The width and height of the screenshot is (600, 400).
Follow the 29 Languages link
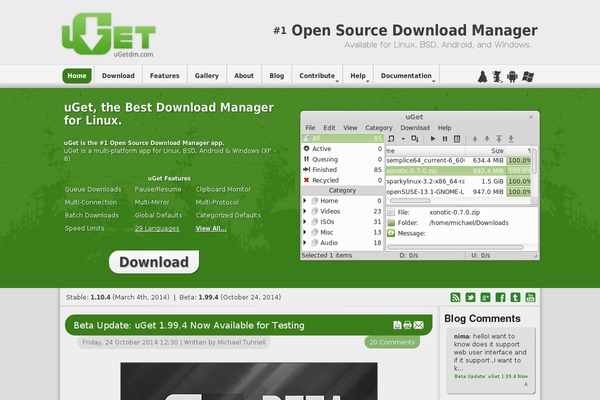click(157, 229)
